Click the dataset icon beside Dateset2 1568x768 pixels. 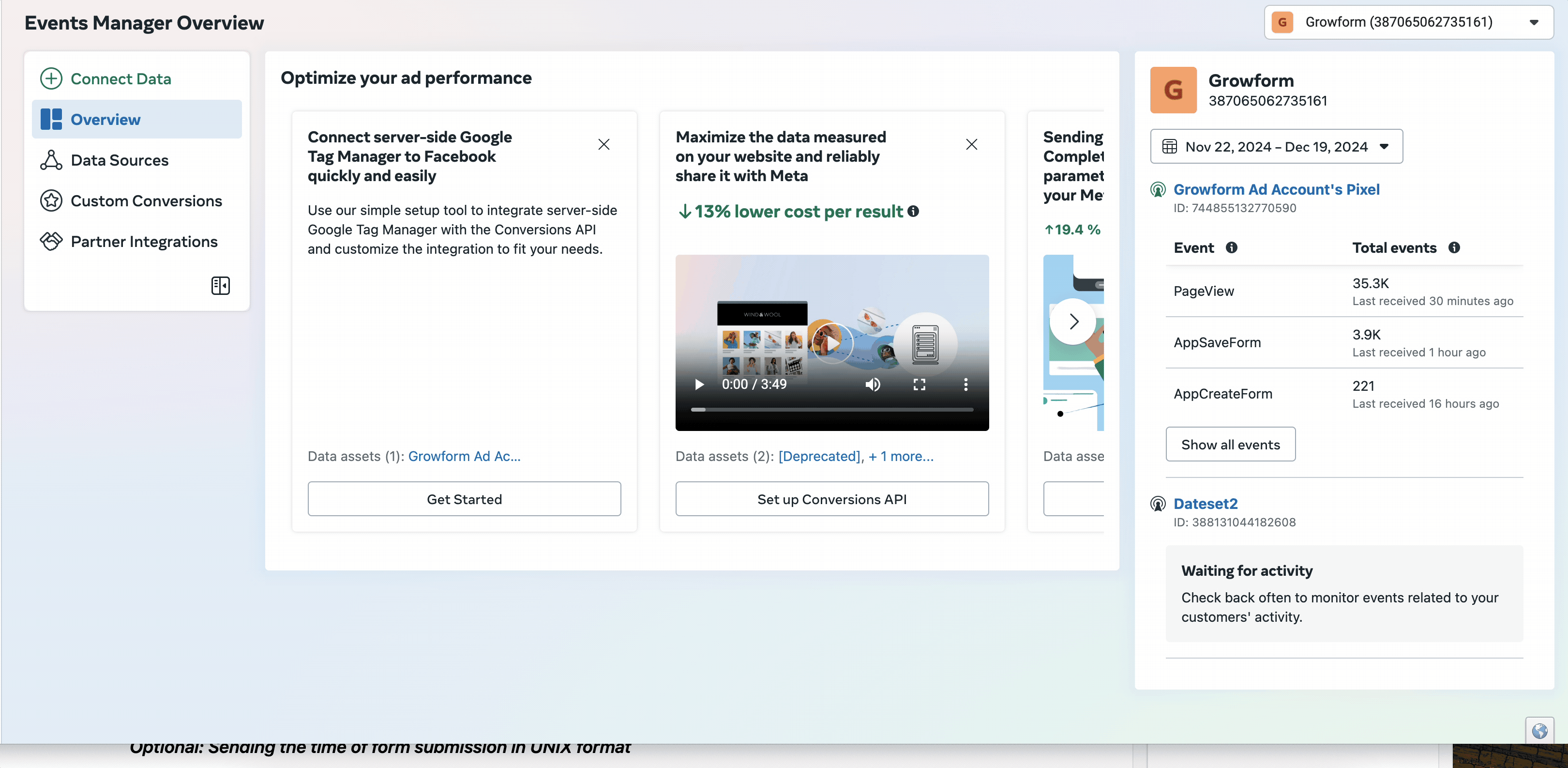coord(1158,504)
